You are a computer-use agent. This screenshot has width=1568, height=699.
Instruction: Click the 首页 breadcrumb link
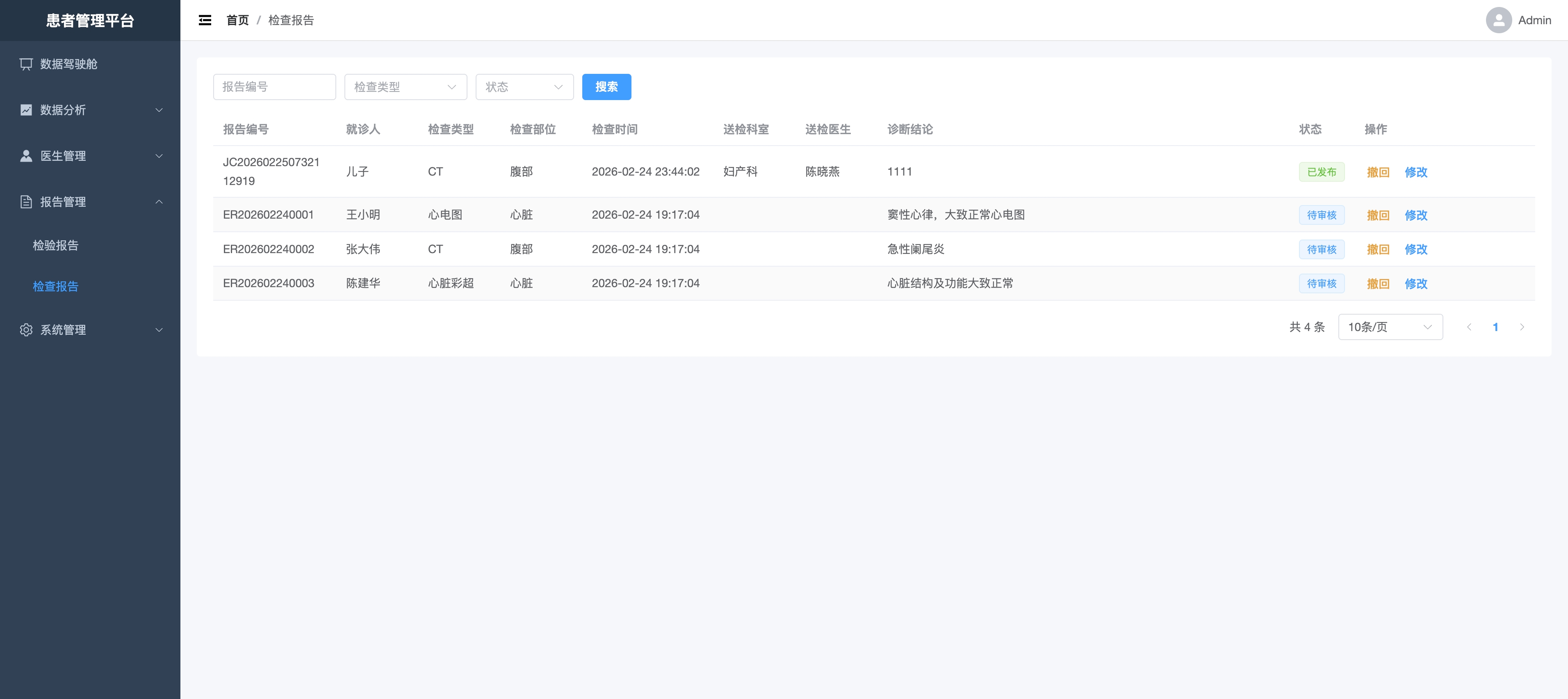click(x=237, y=20)
